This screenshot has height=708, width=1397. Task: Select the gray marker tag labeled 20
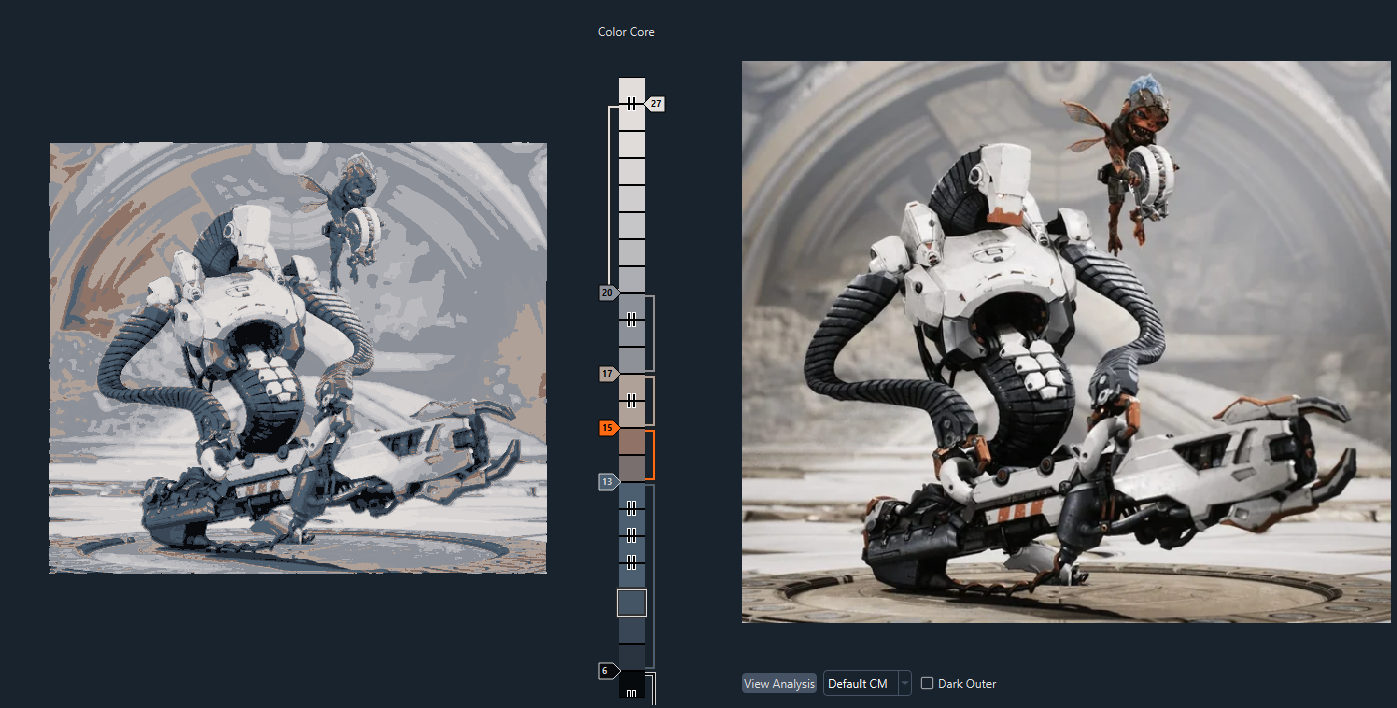coord(608,293)
